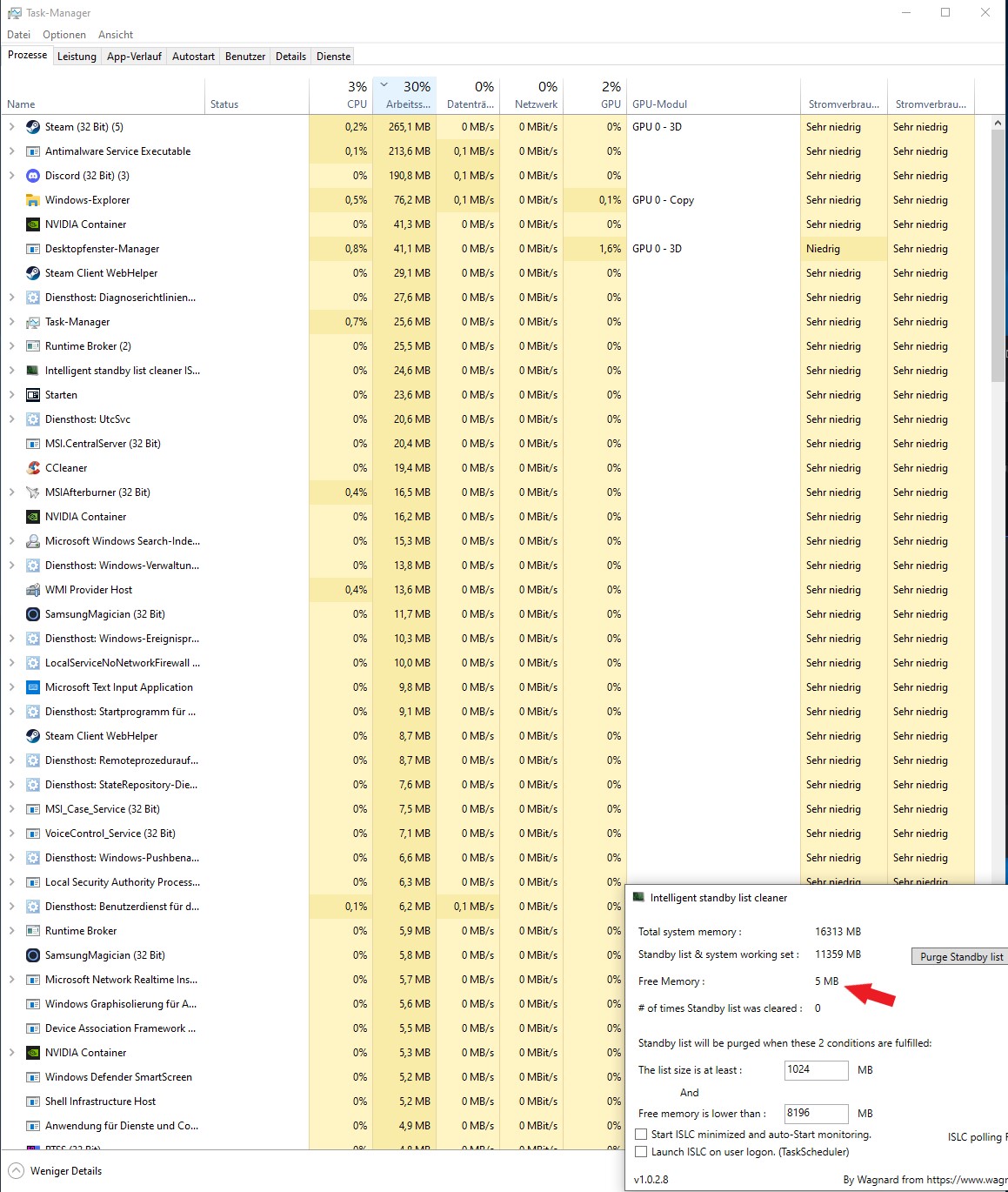Expand the Runtime Broker (2) group
Screen dimensions: 1008x1192
tap(11, 346)
